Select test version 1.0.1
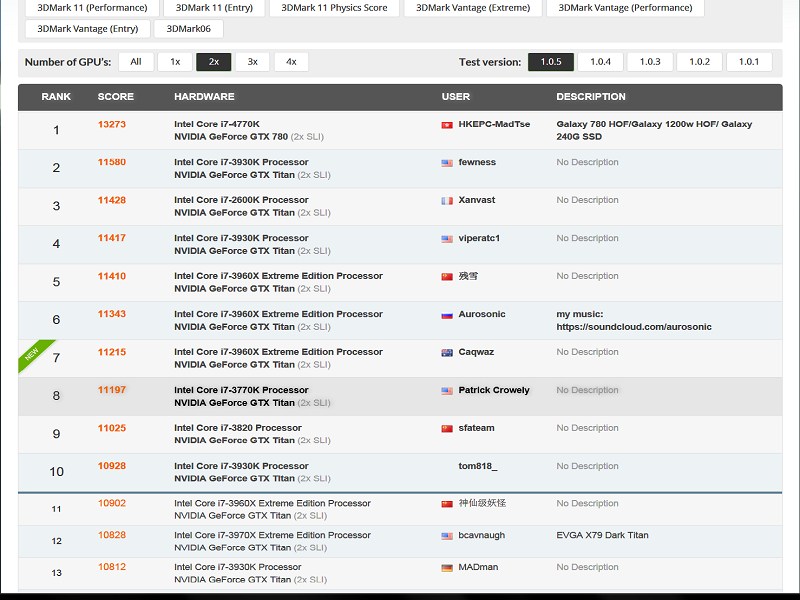Image resolution: width=800 pixels, height=600 pixels. [x=749, y=62]
